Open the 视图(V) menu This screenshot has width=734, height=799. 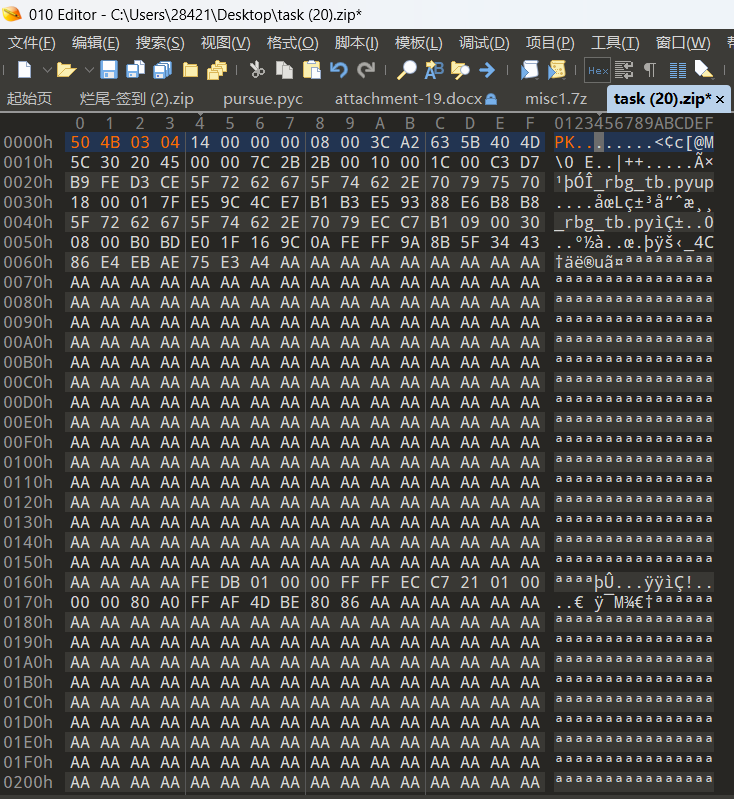coord(225,43)
